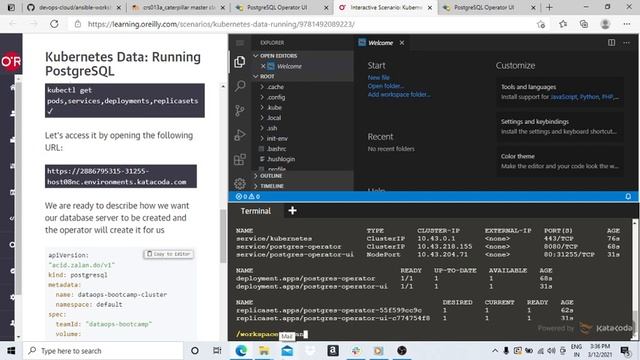Click the Open folder link
The height and width of the screenshot is (360, 640).
(385, 86)
